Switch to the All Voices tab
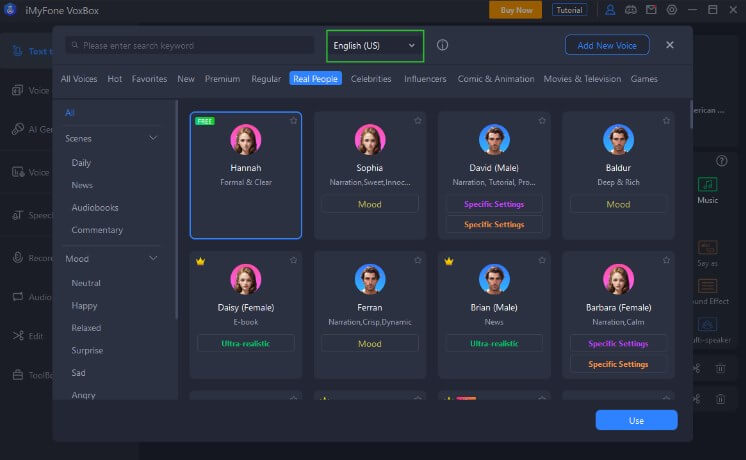This screenshot has width=746, height=460. click(x=79, y=79)
